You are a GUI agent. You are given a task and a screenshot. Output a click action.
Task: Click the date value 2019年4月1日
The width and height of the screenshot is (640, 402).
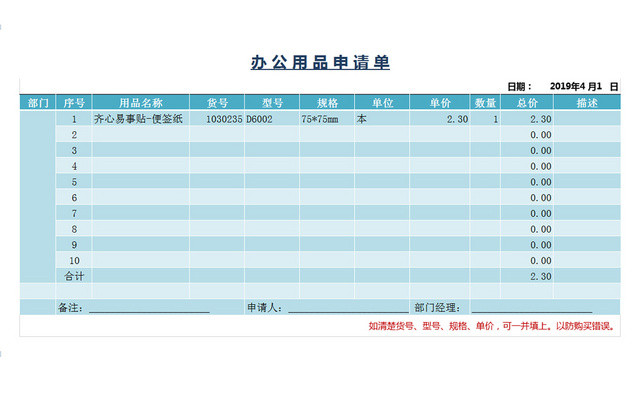click(x=584, y=87)
